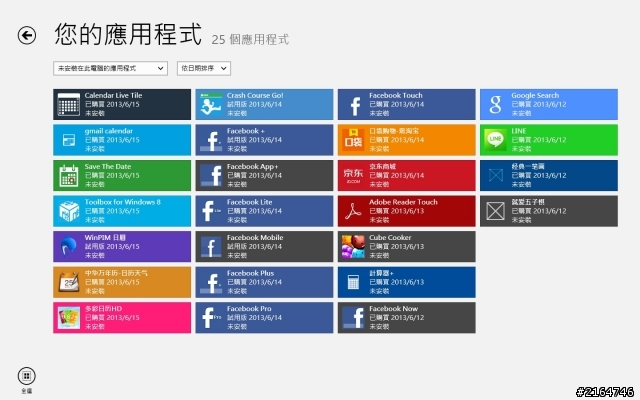
Task: Click the 五子棋 placeholder icon
Action: (x=496, y=211)
